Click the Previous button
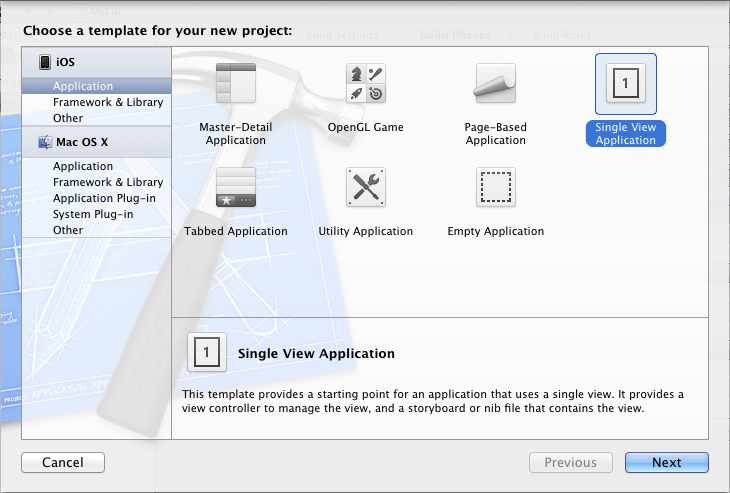730x493 pixels. tap(571, 462)
